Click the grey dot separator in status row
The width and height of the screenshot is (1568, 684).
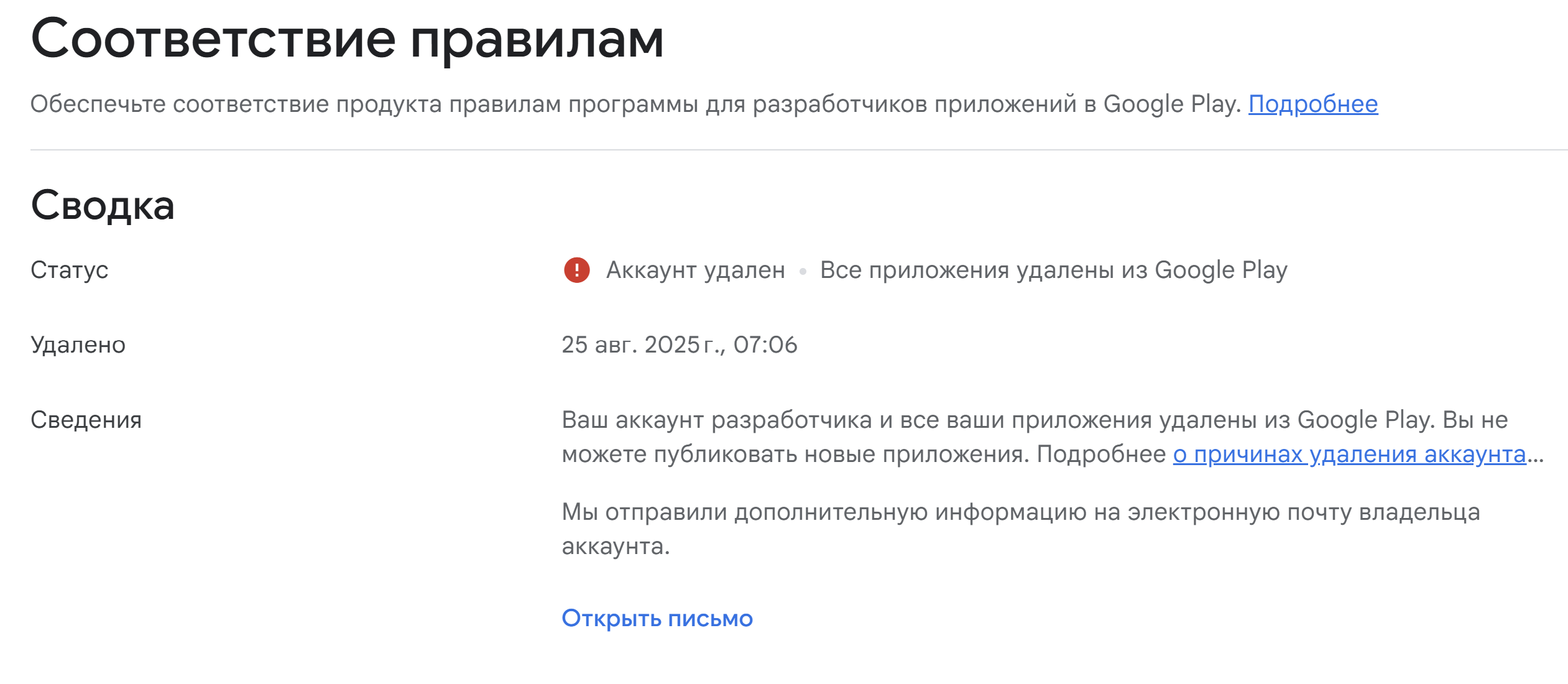tap(803, 272)
